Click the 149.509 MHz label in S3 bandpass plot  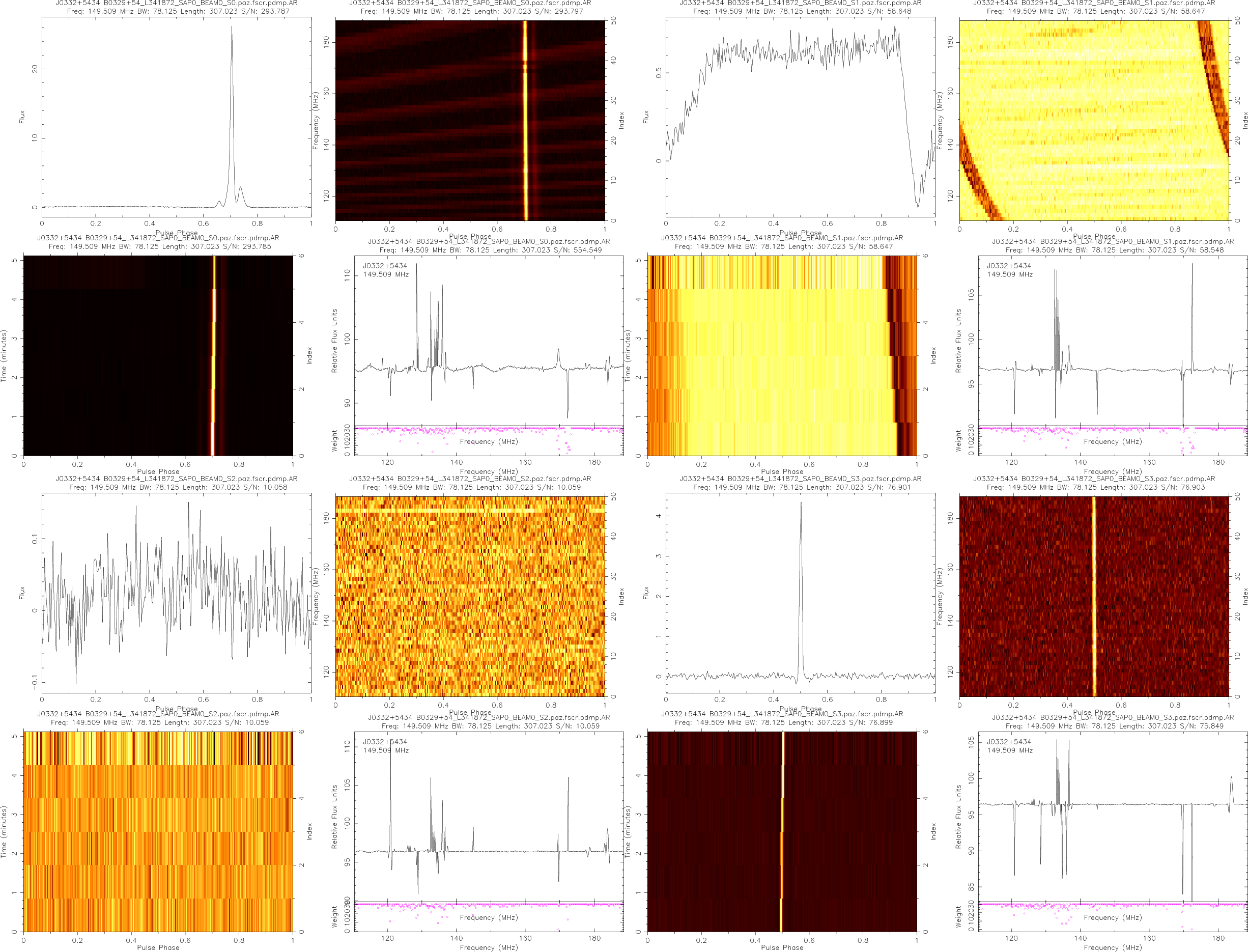pos(1009,750)
